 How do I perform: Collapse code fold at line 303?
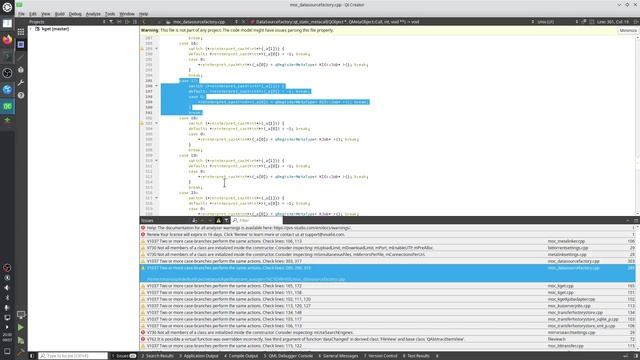click(156, 123)
